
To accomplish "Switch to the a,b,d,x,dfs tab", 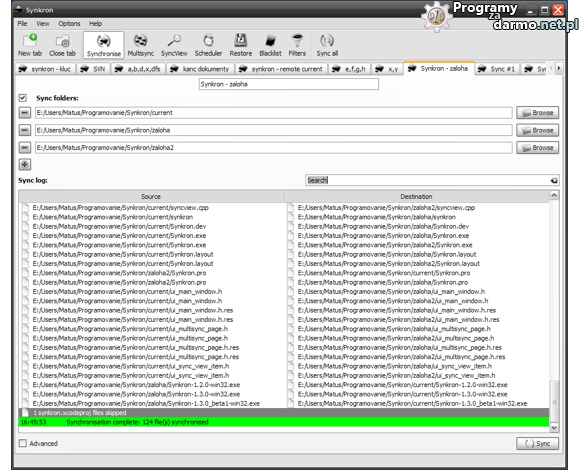I will tap(138, 69).
